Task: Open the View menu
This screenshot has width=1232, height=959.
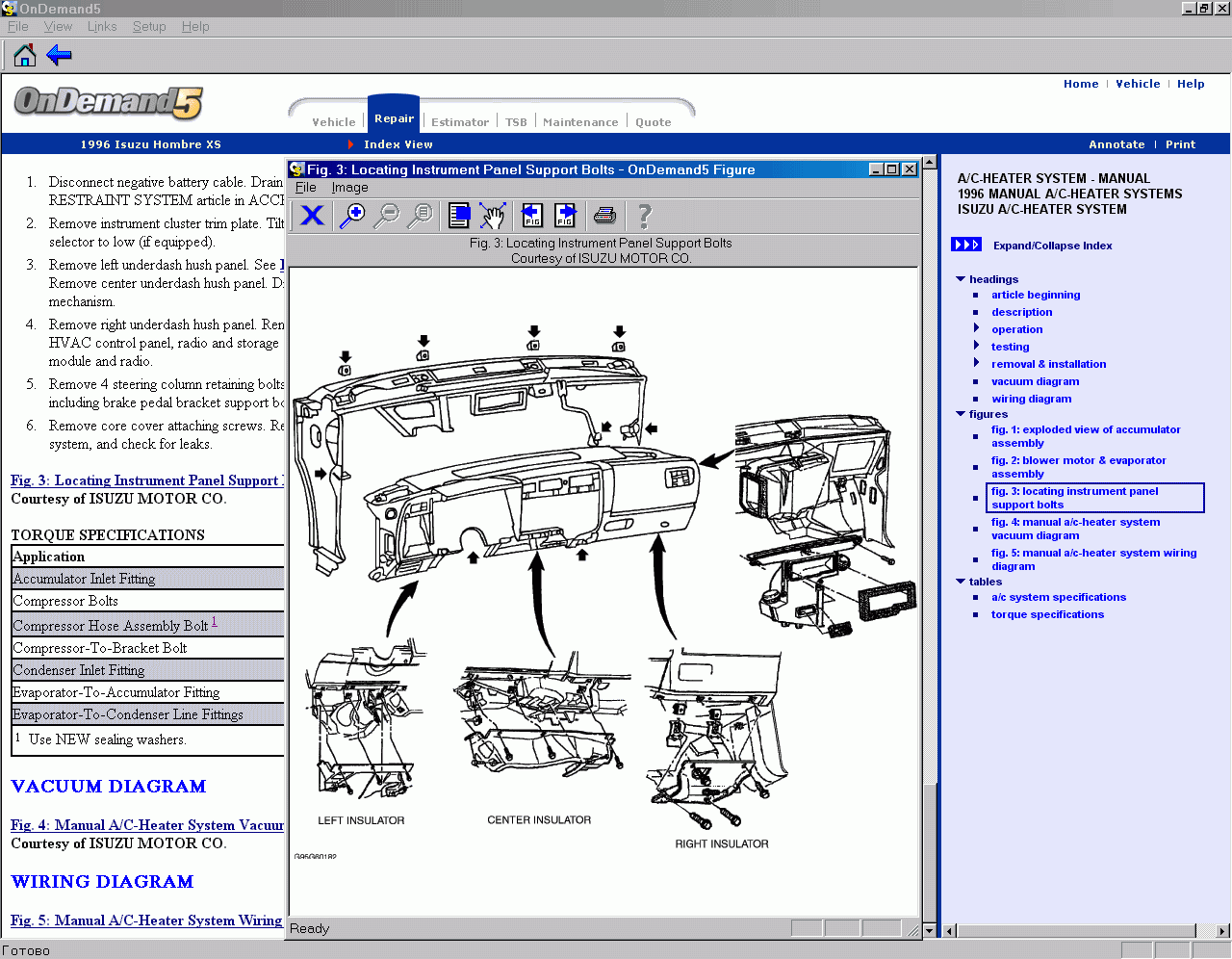Action: 58,26
